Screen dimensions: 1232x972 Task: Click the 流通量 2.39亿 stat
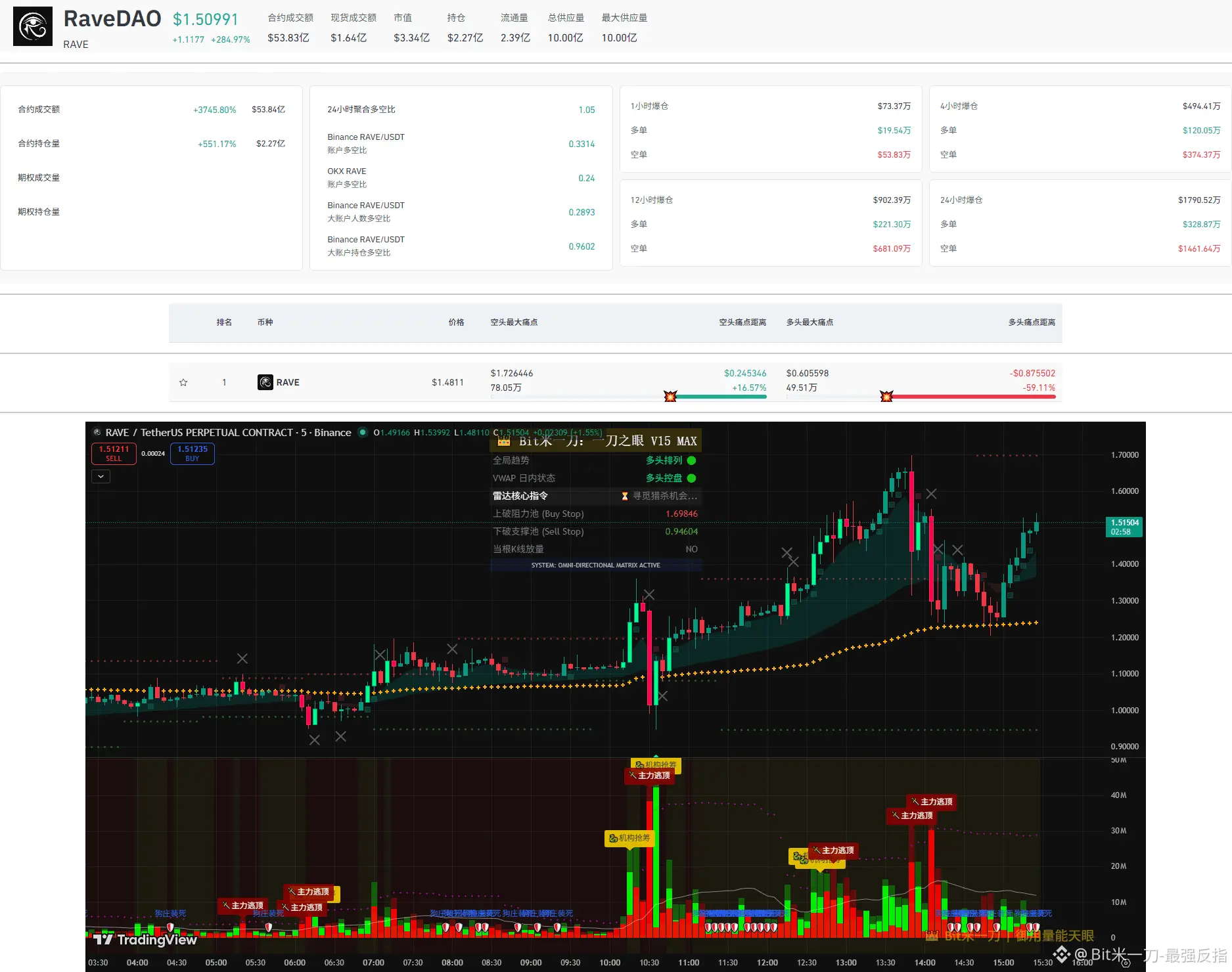[515, 28]
